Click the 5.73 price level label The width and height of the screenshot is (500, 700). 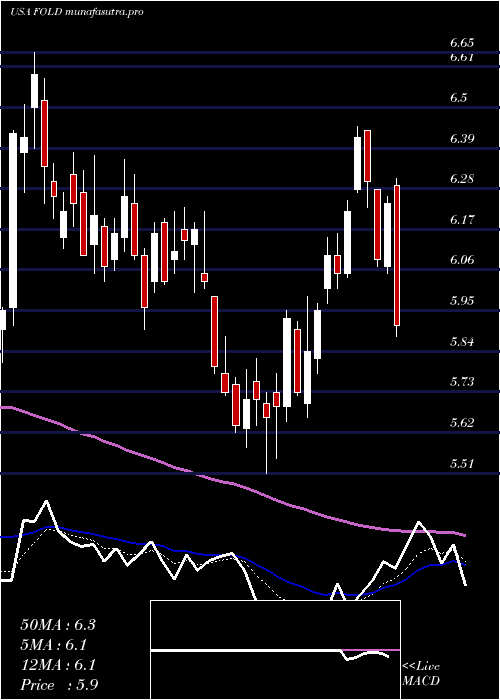click(462, 382)
